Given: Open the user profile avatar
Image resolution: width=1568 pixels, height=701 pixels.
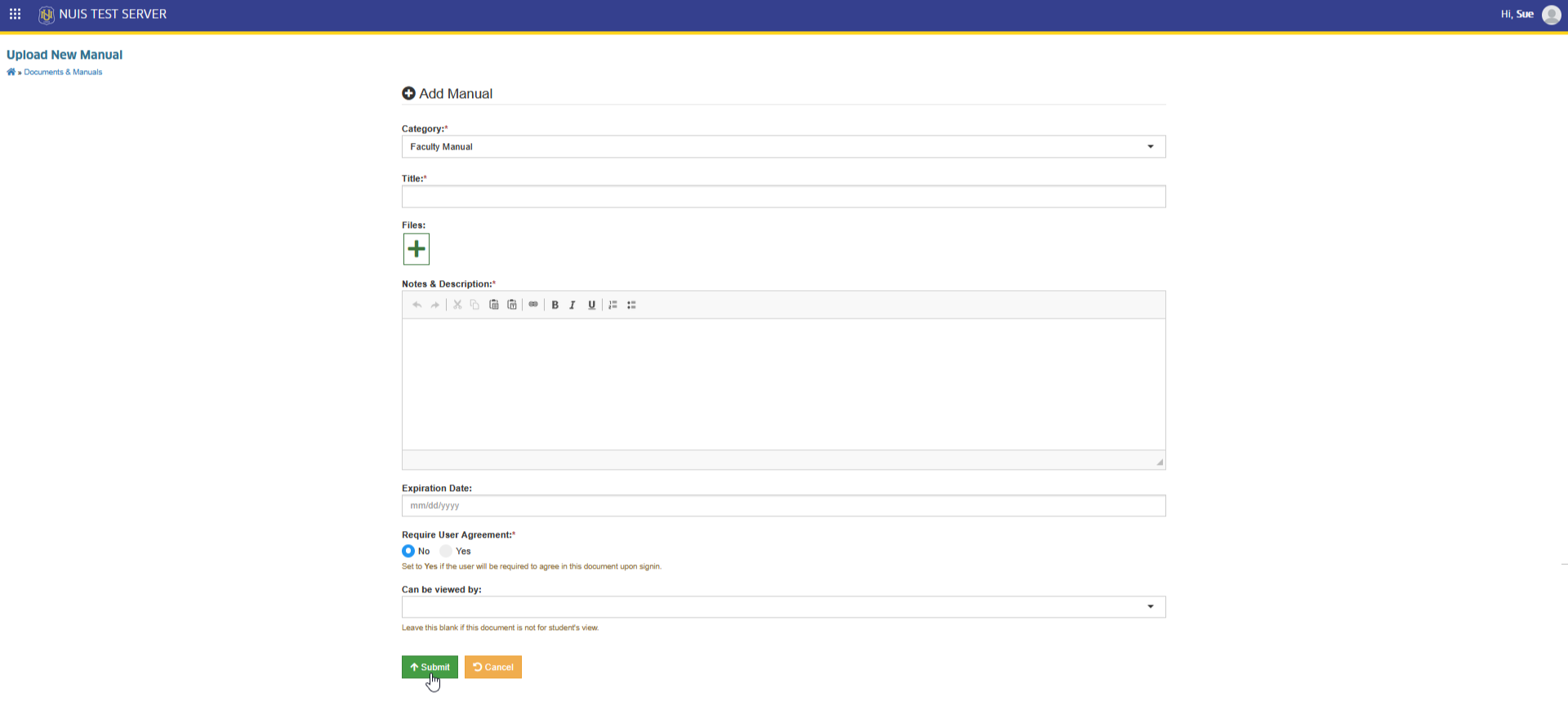Looking at the screenshot, I should click(x=1551, y=15).
